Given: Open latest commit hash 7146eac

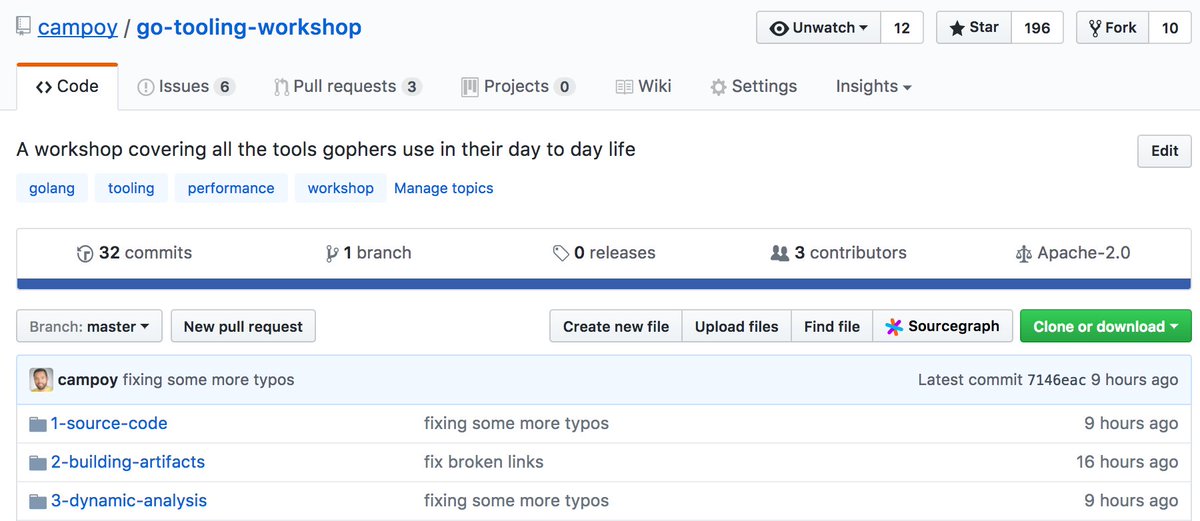Looking at the screenshot, I should pyautogui.click(x=1059, y=380).
